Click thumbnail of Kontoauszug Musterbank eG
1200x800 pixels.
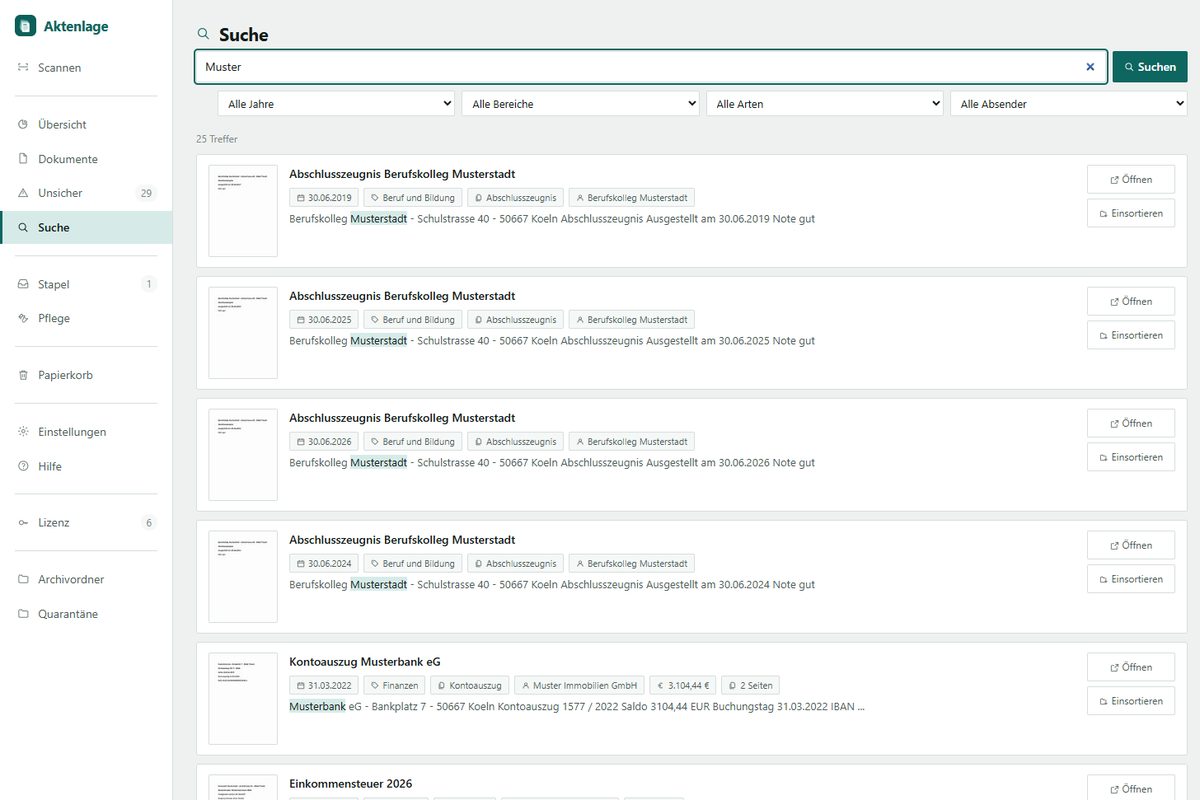click(x=243, y=699)
